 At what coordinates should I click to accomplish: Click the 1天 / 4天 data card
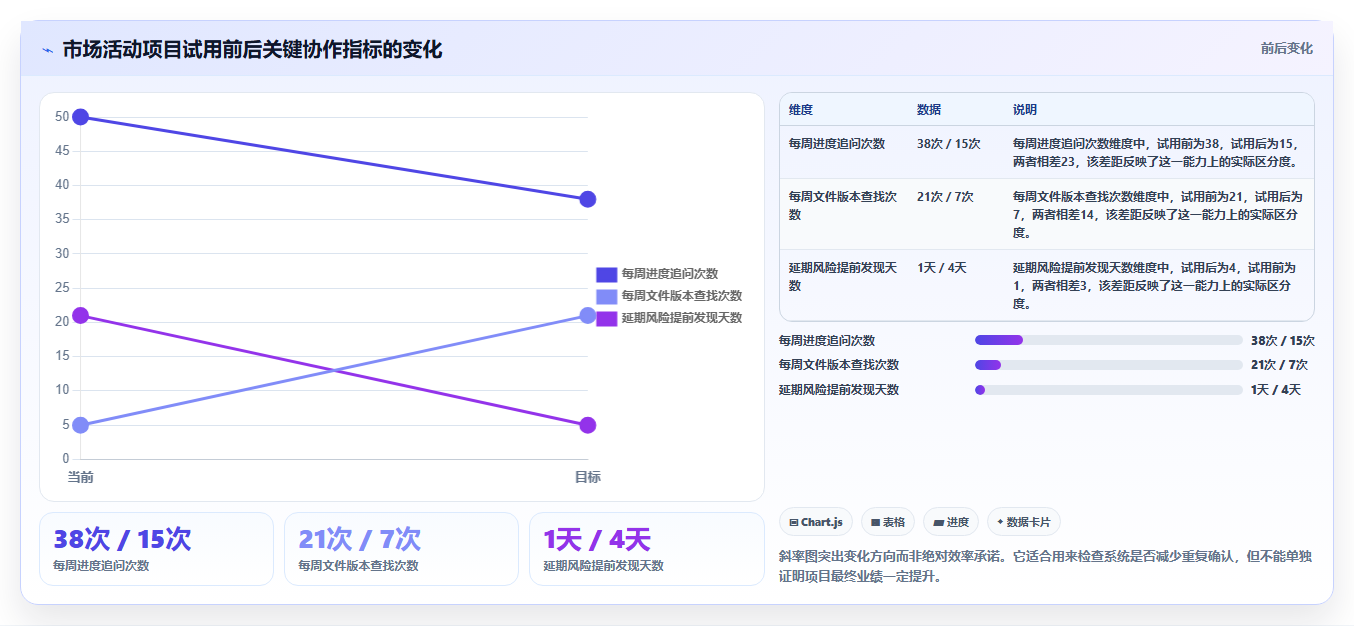click(646, 549)
